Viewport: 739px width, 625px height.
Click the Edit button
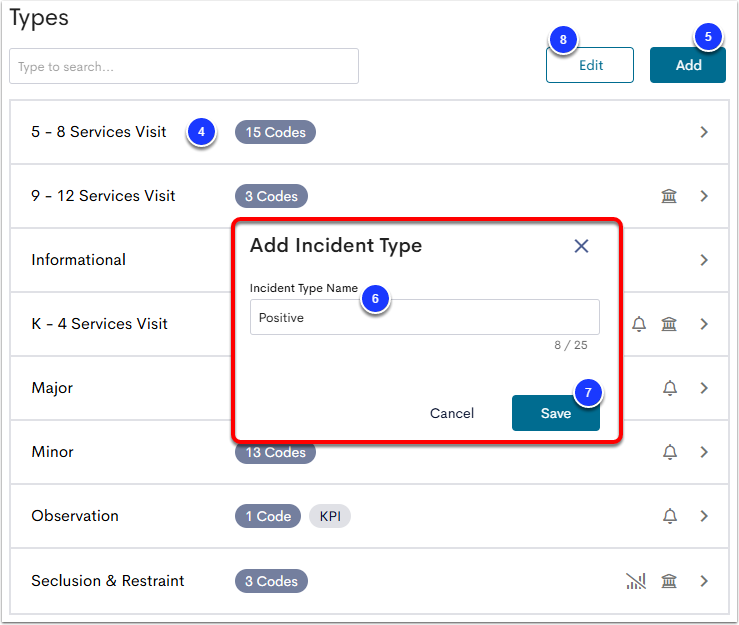pyautogui.click(x=590, y=65)
